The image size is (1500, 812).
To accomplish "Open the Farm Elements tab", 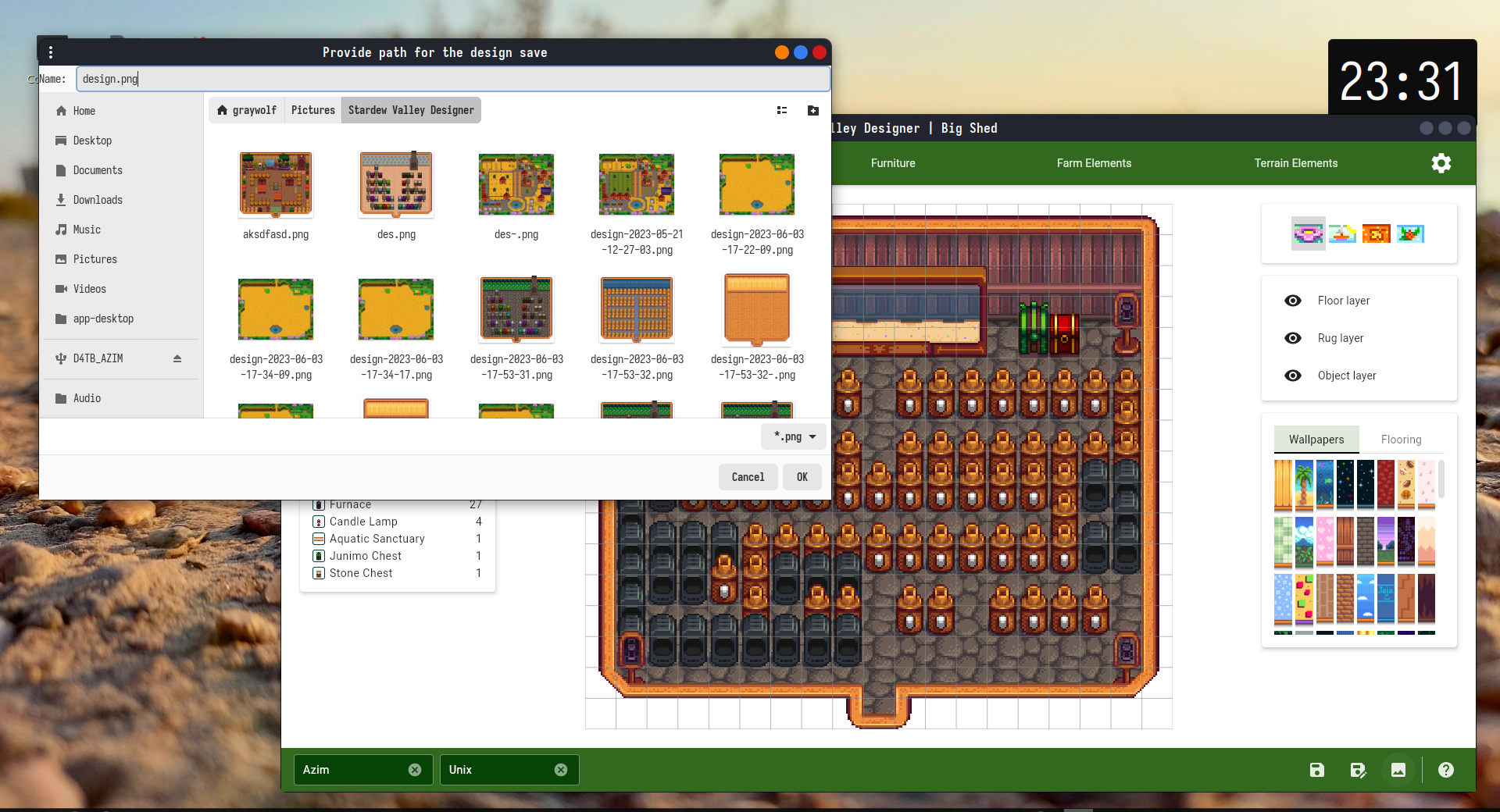I will 1094,163.
